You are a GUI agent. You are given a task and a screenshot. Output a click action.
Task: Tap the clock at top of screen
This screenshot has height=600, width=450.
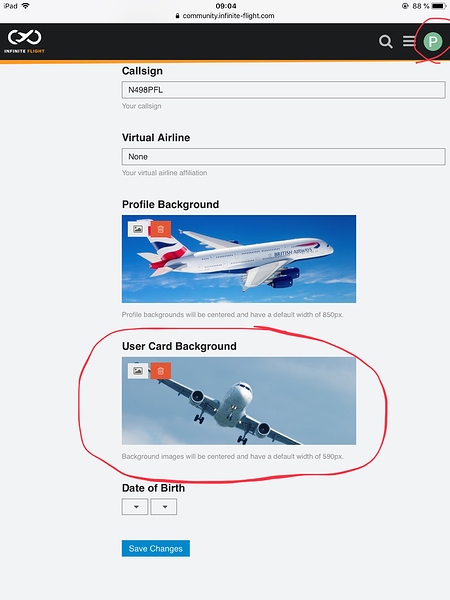click(x=226, y=6)
